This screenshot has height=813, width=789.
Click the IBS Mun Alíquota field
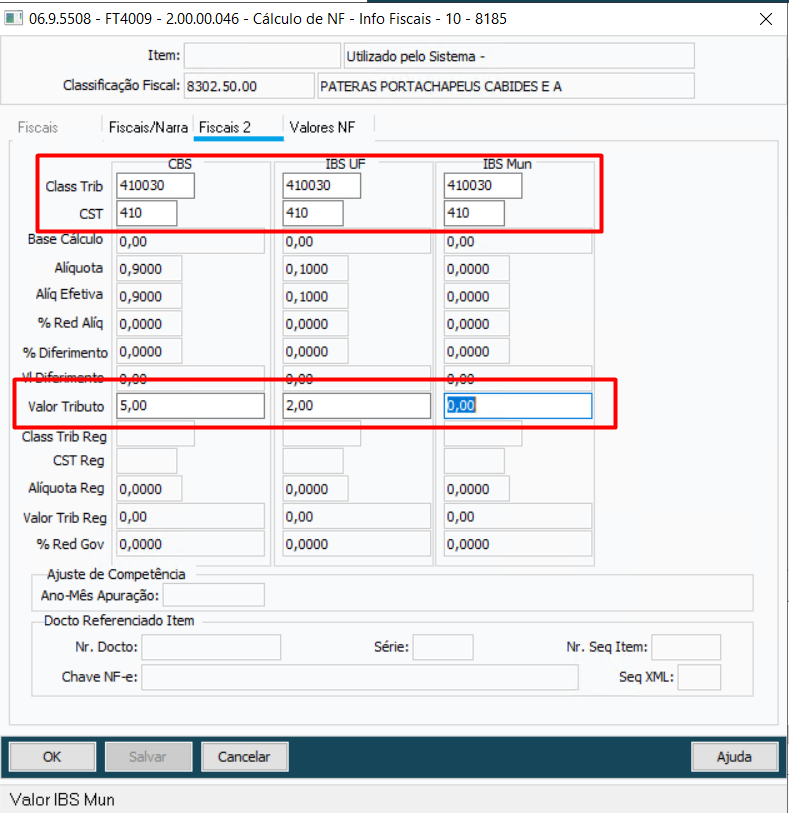click(476, 269)
